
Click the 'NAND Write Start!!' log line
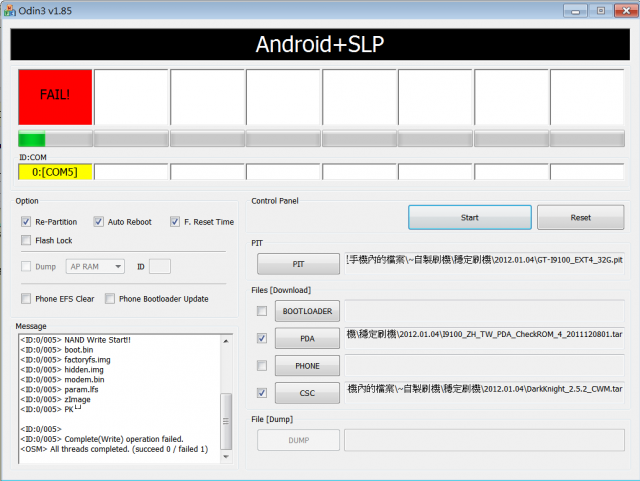76,340
